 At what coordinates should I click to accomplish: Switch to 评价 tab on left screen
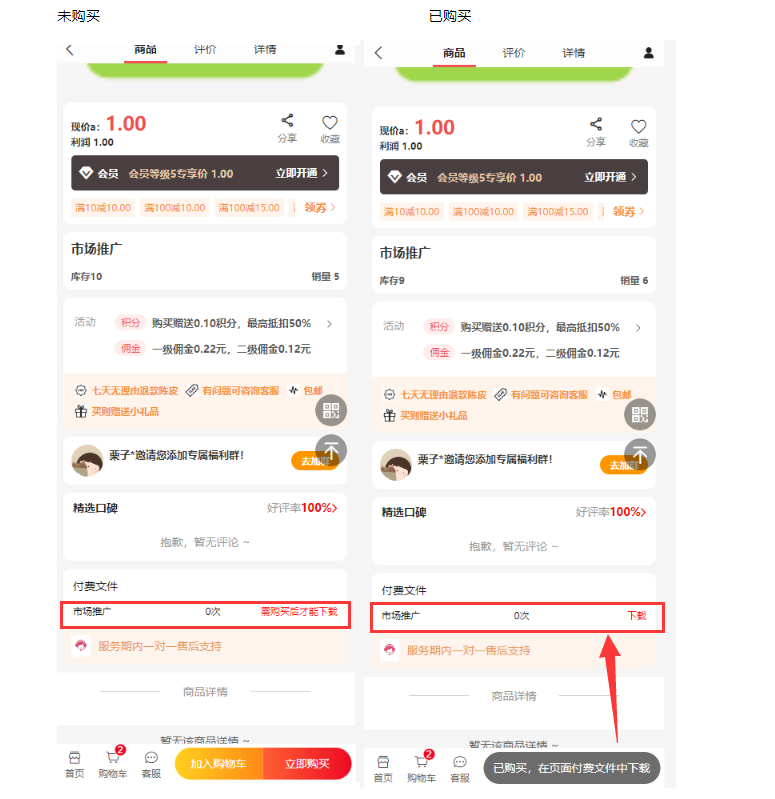(x=205, y=49)
